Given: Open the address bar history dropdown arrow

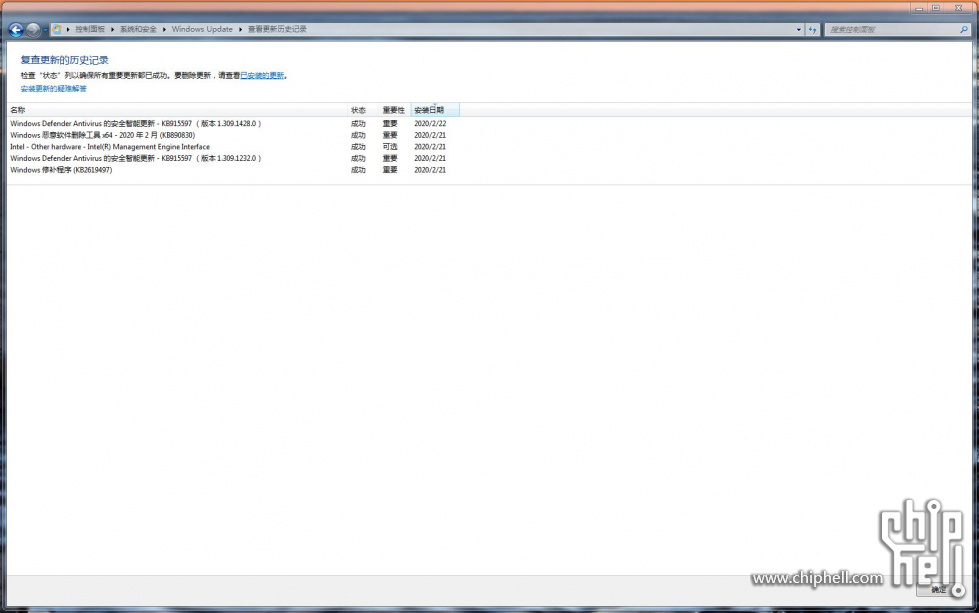Looking at the screenshot, I should [x=799, y=29].
